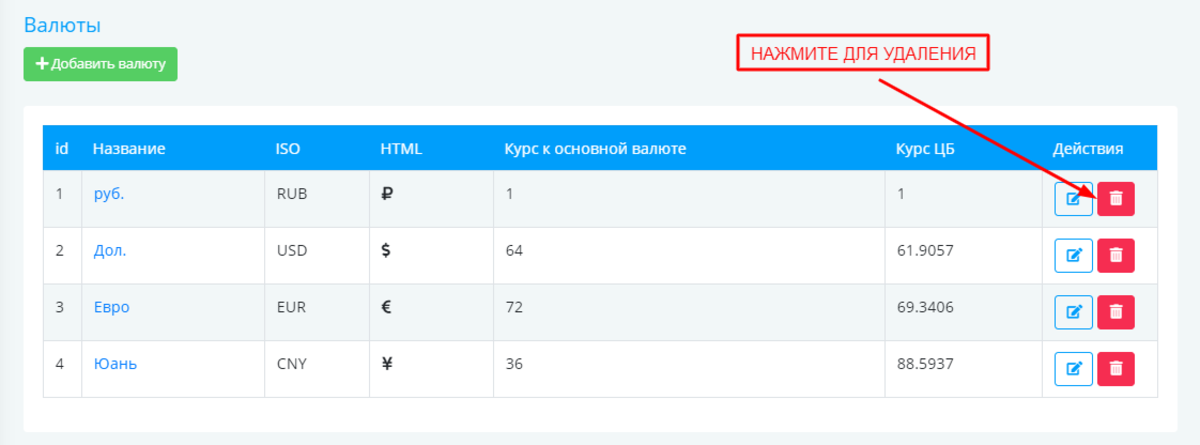Select the ISO column header
1200x445 pixels.
pos(288,149)
